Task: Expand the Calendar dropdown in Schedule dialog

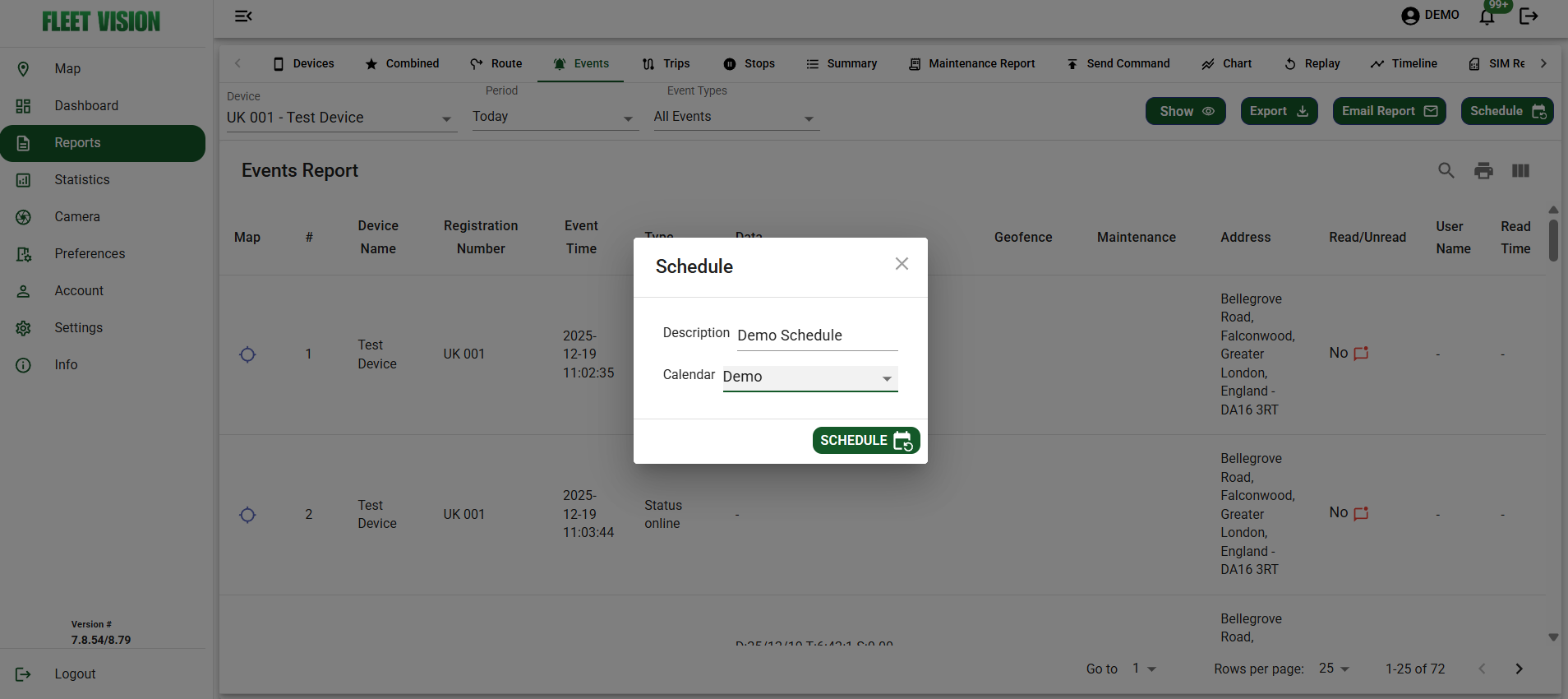Action: coord(810,377)
